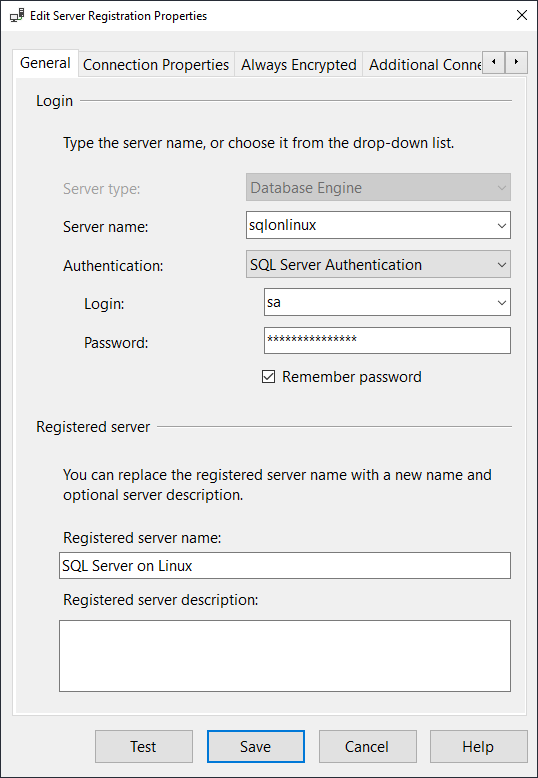Open the Authentication drop-down list

(378, 264)
